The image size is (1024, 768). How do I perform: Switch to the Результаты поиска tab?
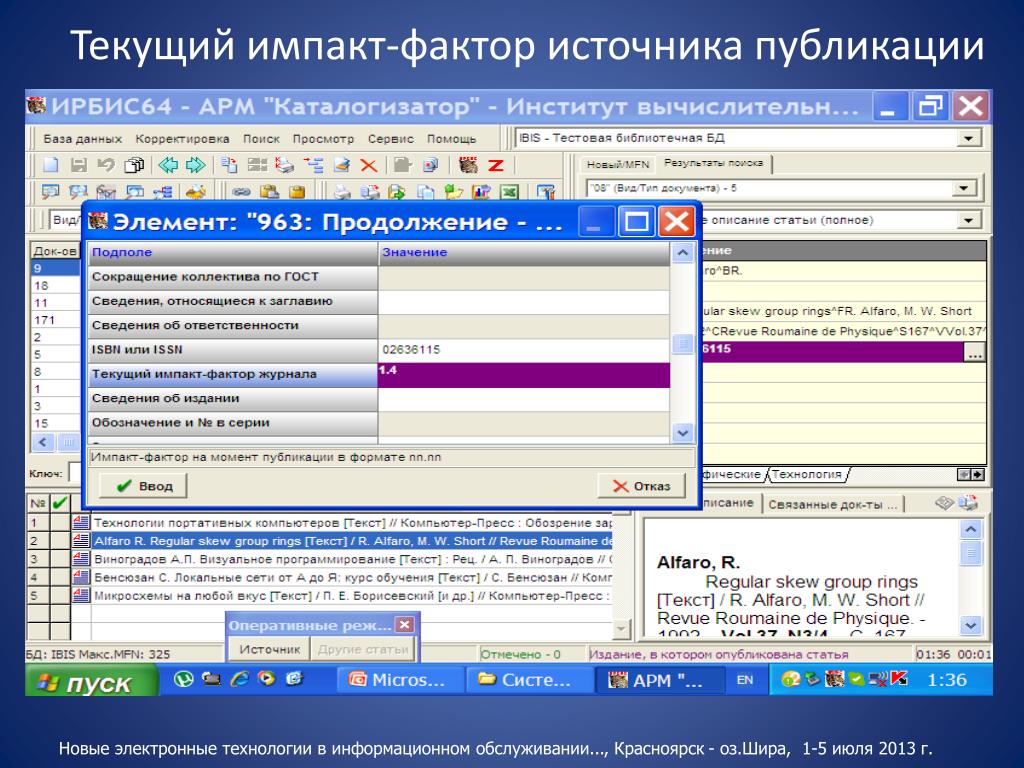713,163
